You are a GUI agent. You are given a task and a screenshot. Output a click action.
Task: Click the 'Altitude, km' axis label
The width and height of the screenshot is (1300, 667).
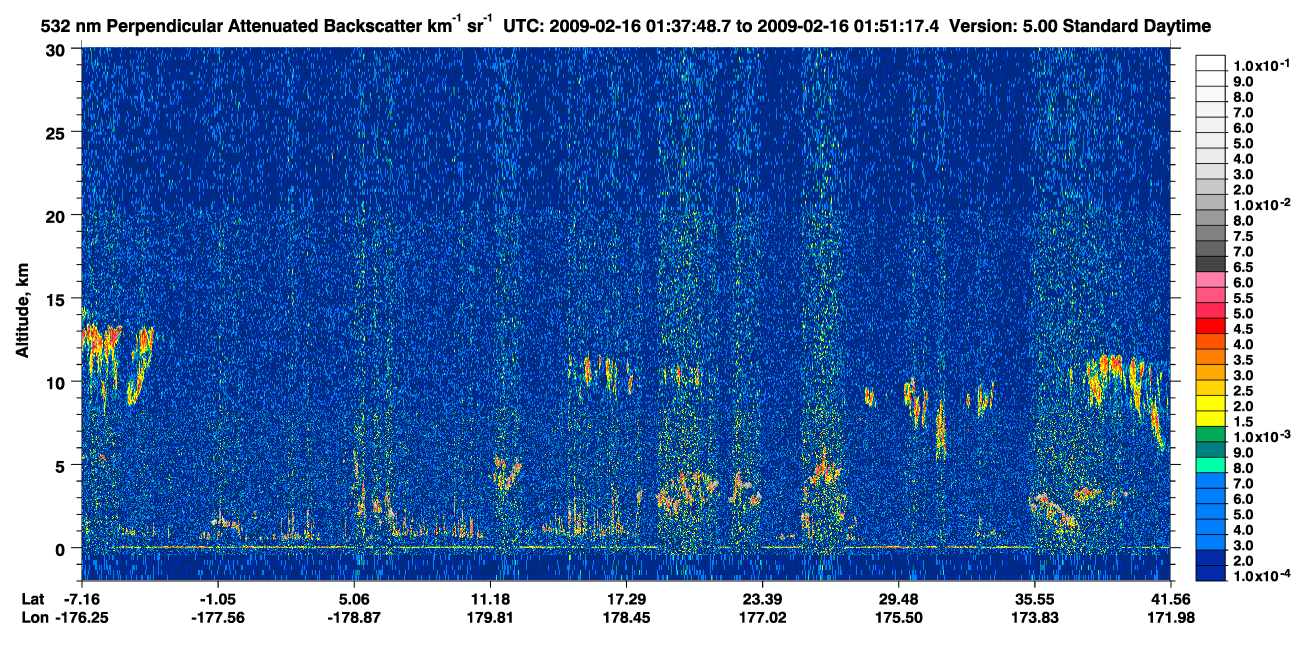coord(22,313)
